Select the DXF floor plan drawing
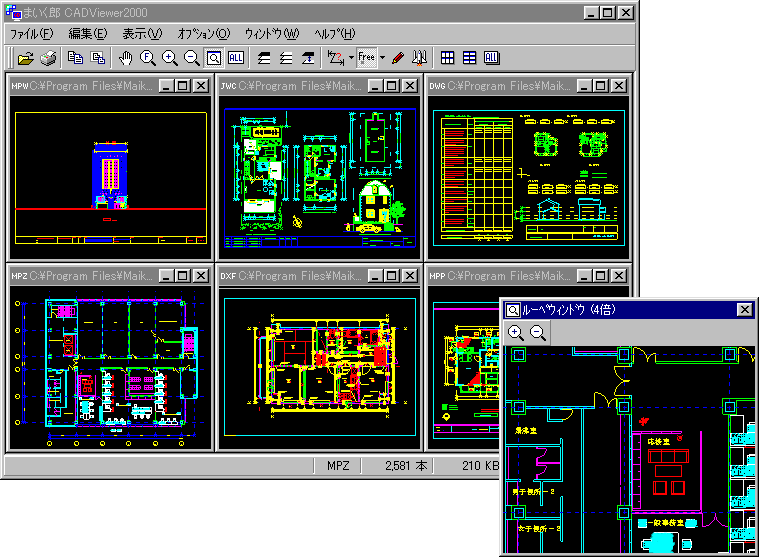759x557 pixels. tap(320, 367)
